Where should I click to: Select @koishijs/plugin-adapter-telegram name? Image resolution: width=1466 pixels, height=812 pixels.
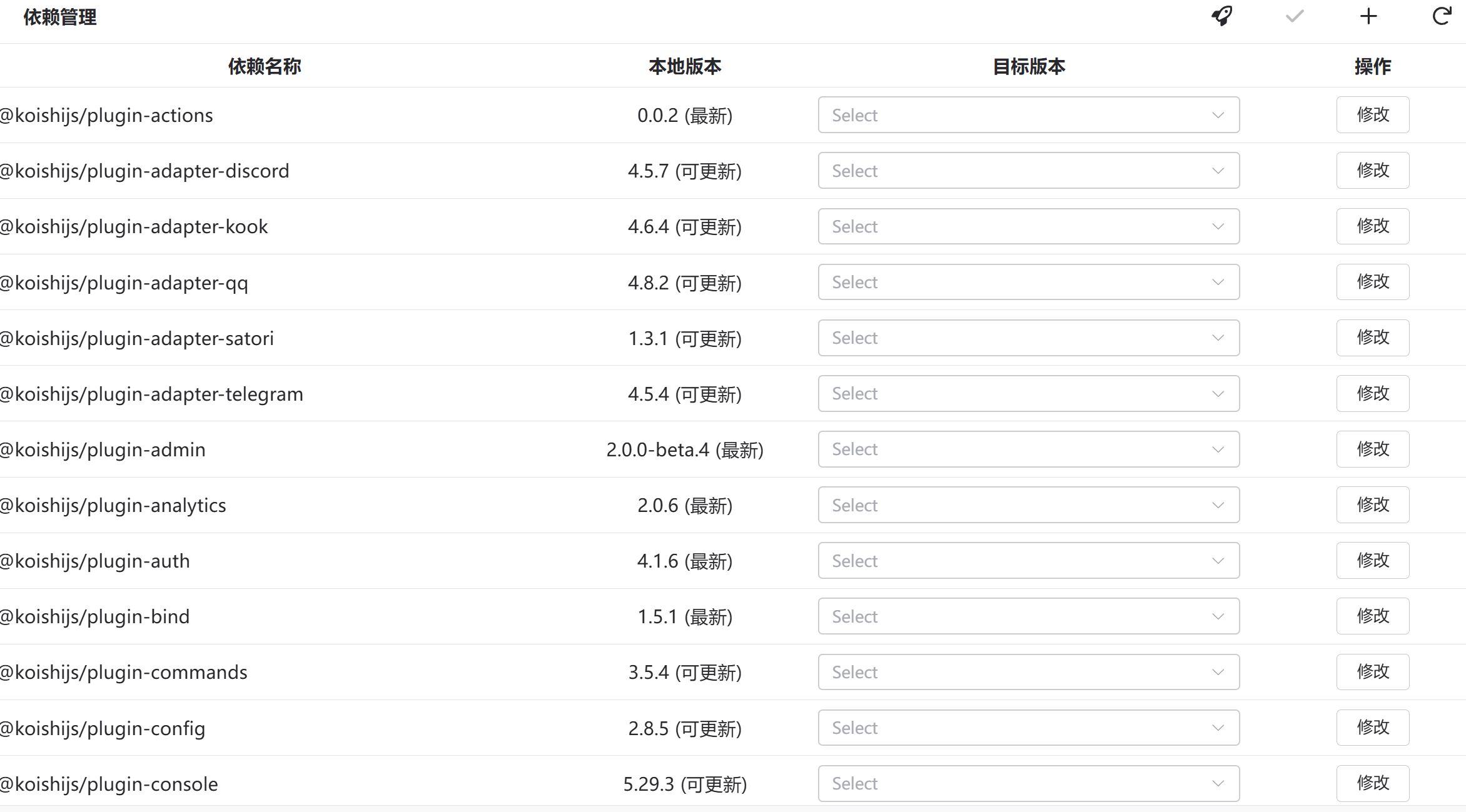151,394
